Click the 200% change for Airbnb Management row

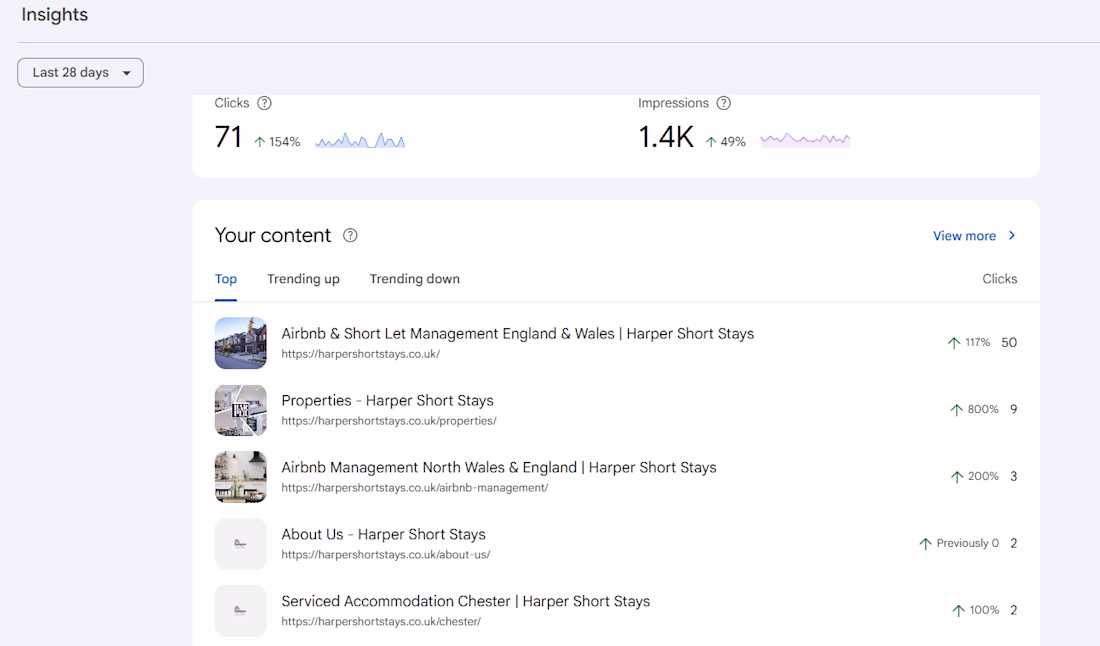(974, 476)
